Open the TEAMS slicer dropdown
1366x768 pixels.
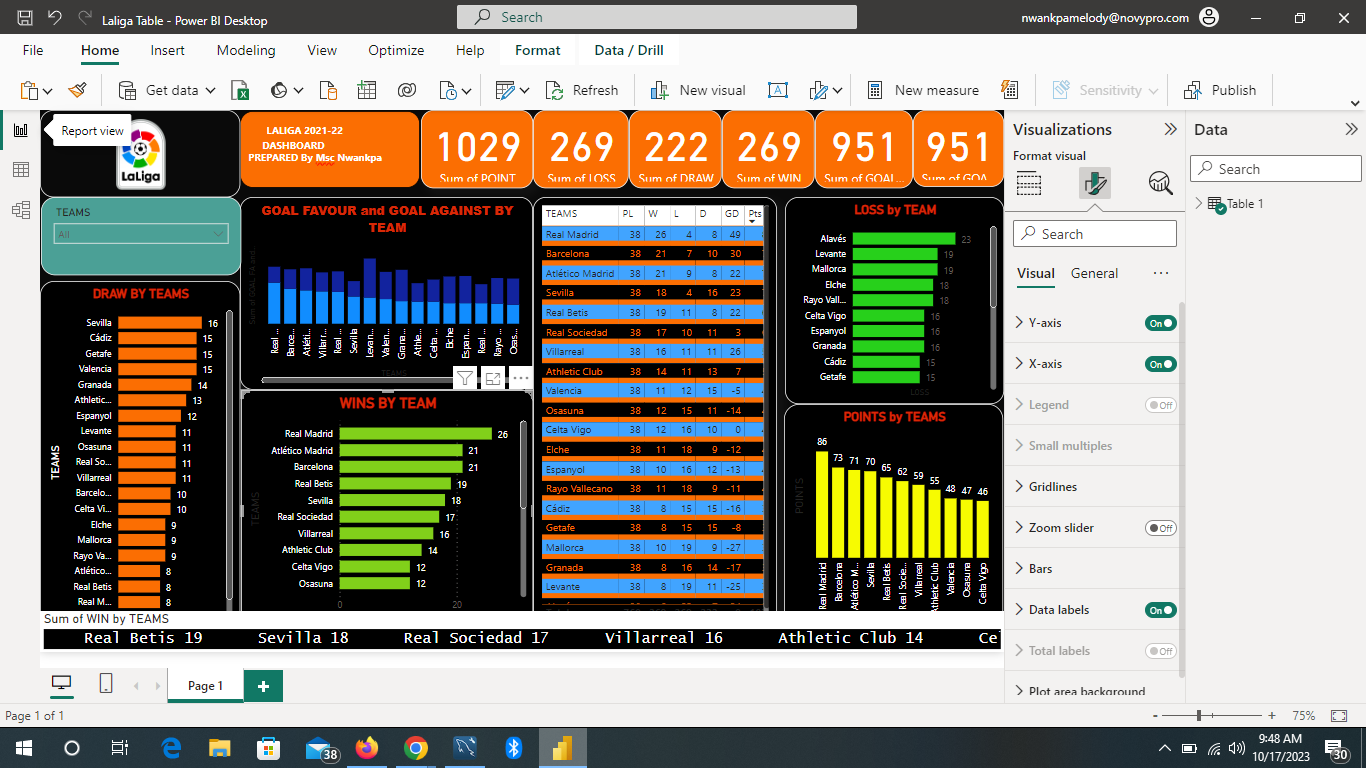coord(141,234)
